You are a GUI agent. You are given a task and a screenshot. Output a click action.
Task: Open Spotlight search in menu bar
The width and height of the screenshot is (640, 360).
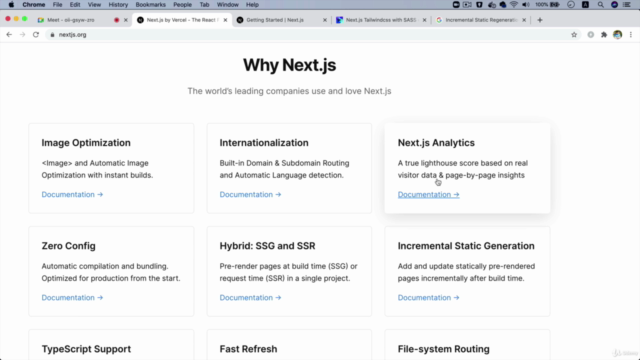coord(600,4)
